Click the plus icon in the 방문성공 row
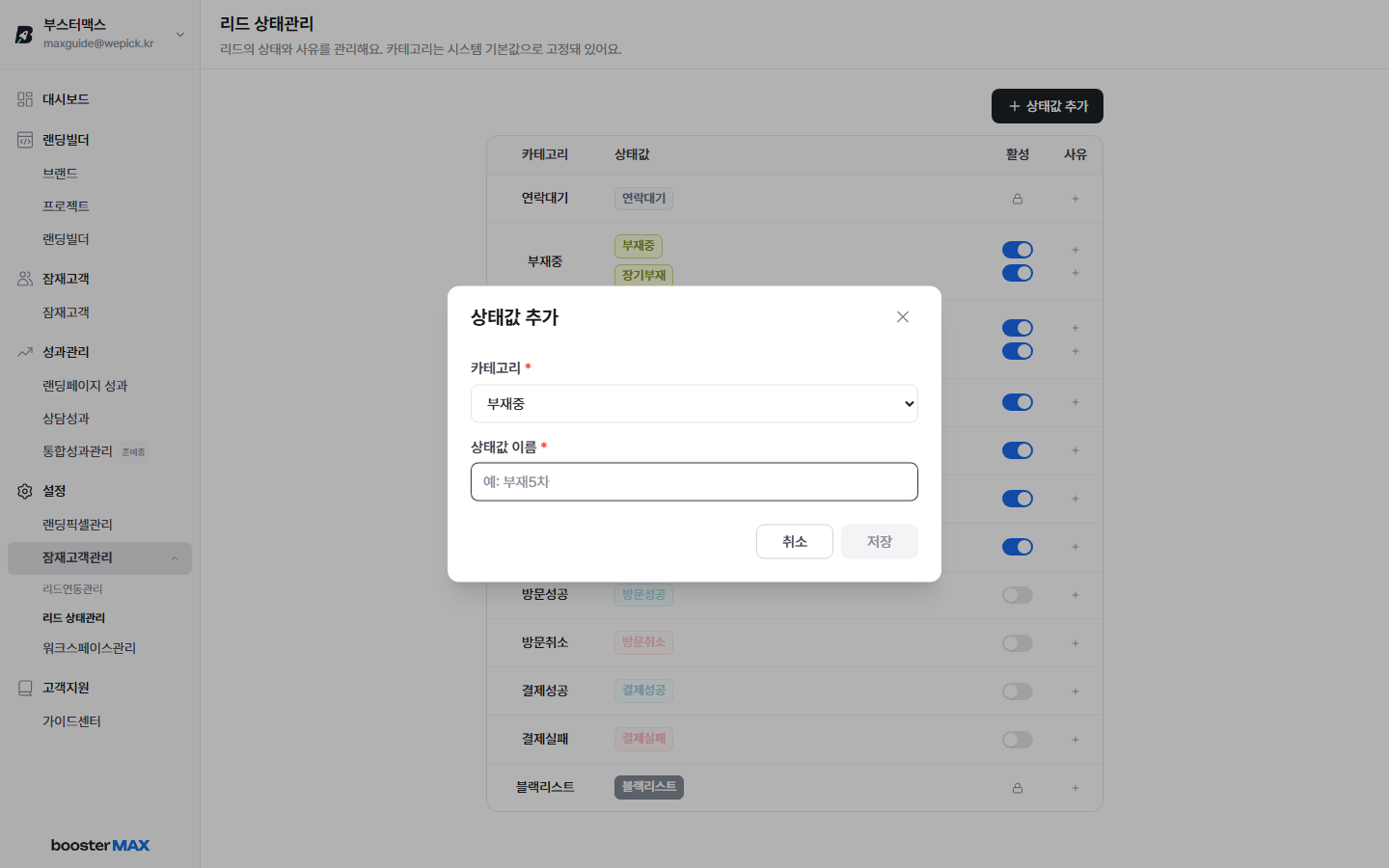This screenshot has height=868, width=1389. [x=1076, y=595]
